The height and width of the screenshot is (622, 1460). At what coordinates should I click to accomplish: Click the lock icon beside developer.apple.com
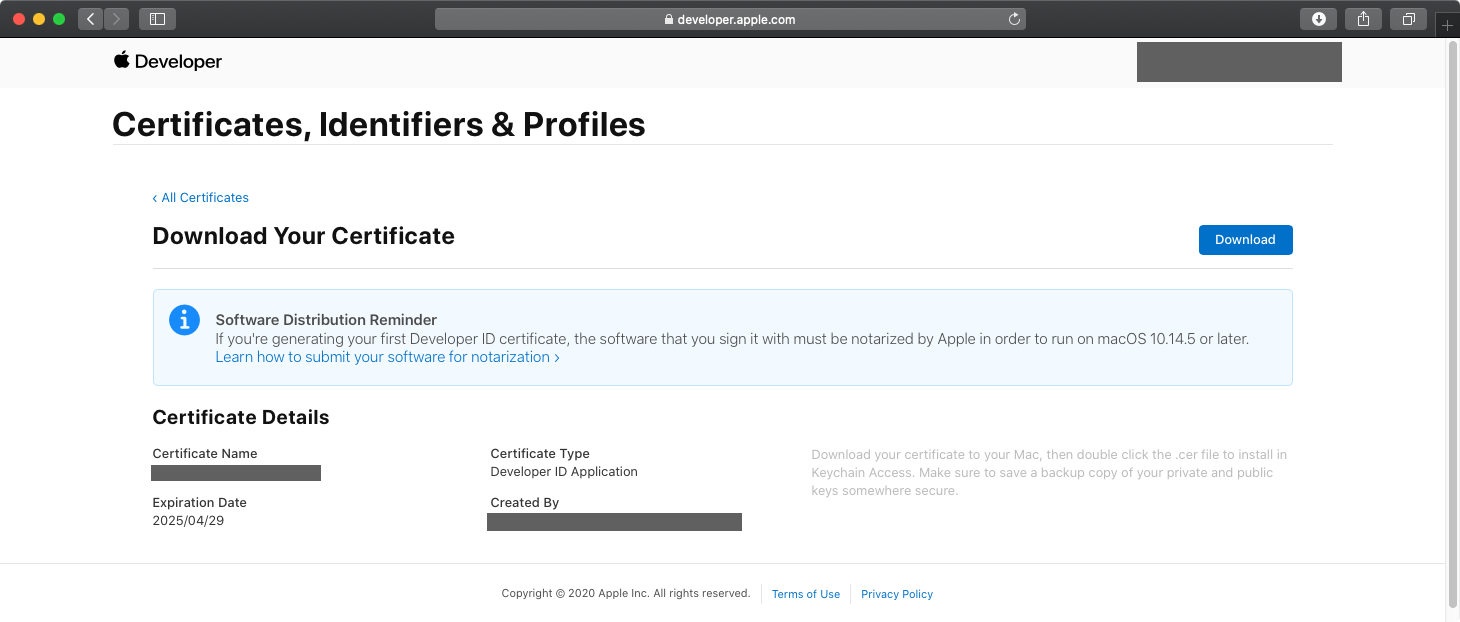pos(669,20)
